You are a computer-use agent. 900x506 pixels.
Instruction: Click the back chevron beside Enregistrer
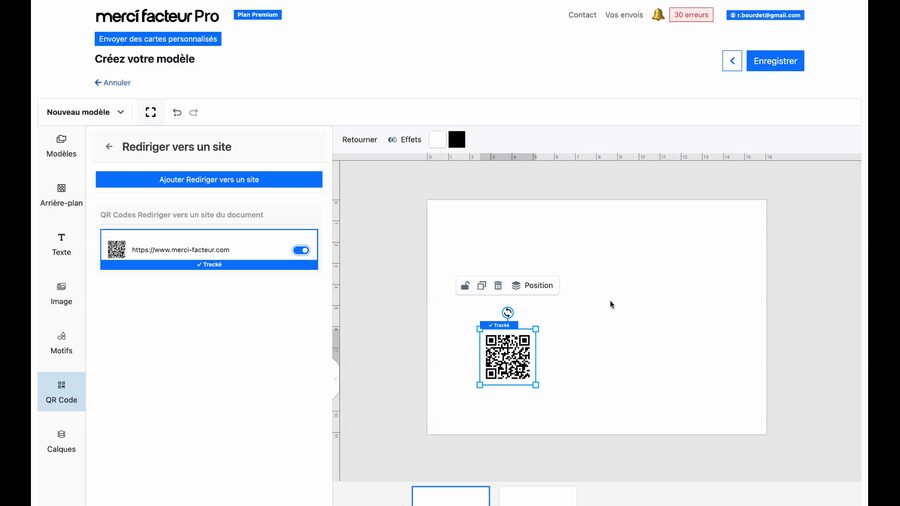(x=732, y=61)
